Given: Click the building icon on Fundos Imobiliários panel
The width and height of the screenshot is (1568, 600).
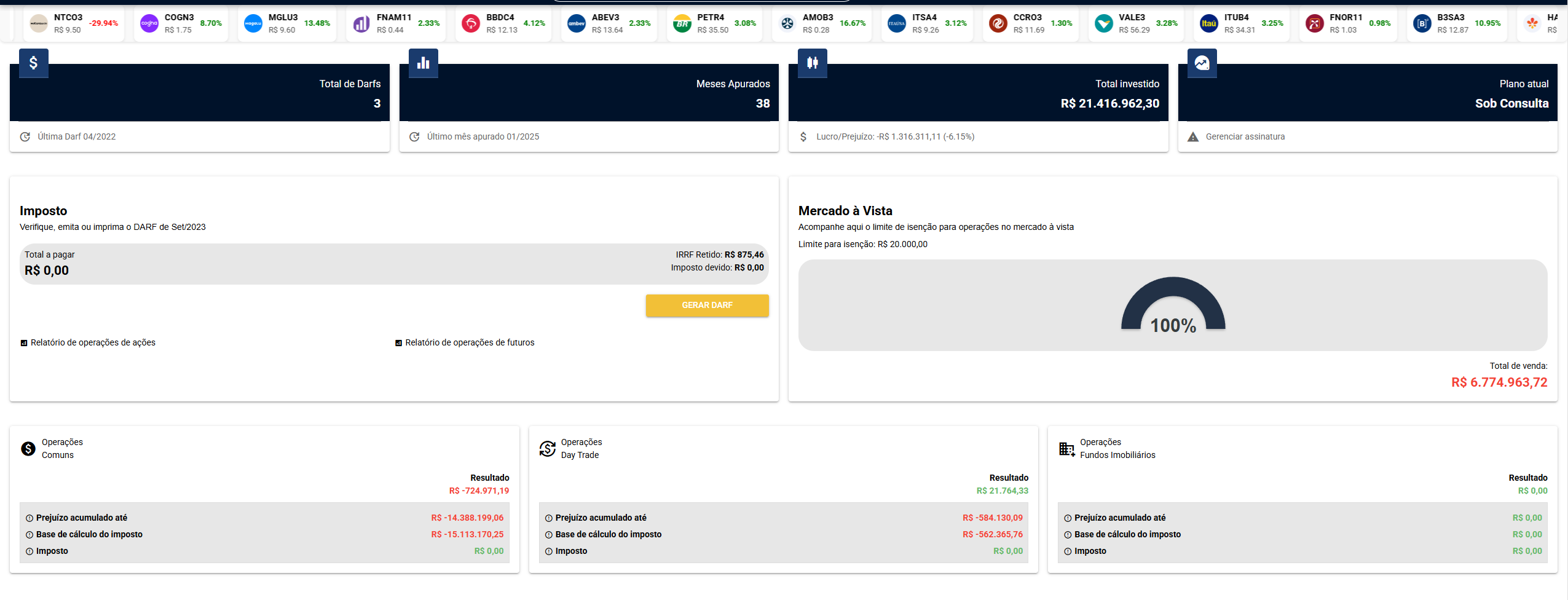Looking at the screenshot, I should pos(1066,448).
